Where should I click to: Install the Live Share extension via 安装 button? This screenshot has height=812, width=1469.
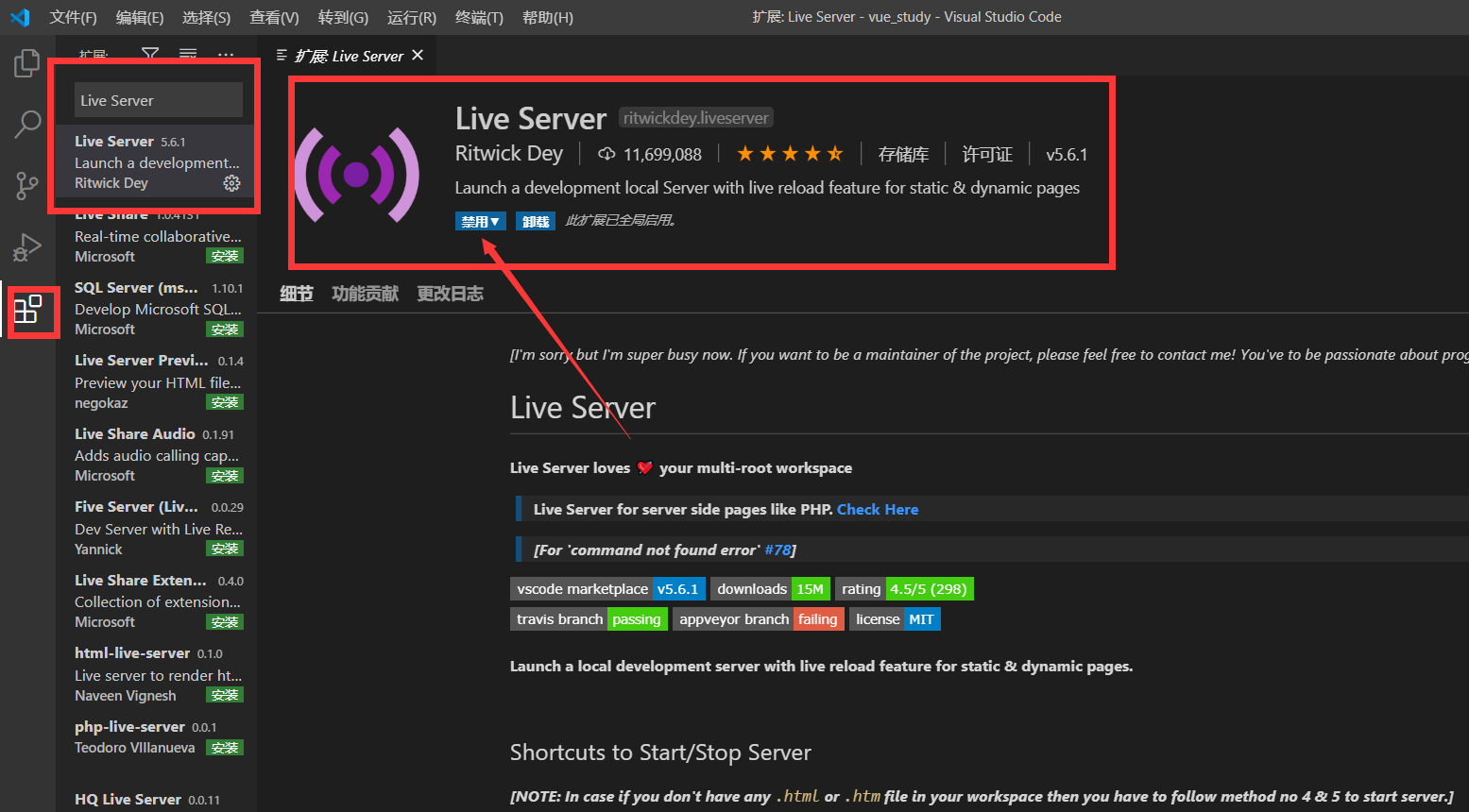pyautogui.click(x=225, y=255)
